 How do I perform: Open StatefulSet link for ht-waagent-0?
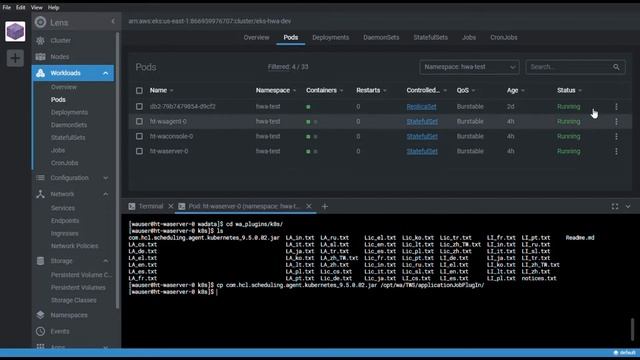tap(422, 122)
